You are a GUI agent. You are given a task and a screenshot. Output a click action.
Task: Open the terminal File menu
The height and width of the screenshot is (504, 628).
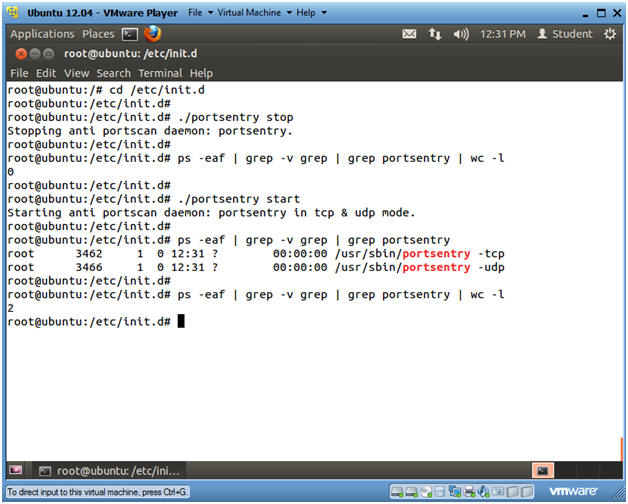coord(19,73)
